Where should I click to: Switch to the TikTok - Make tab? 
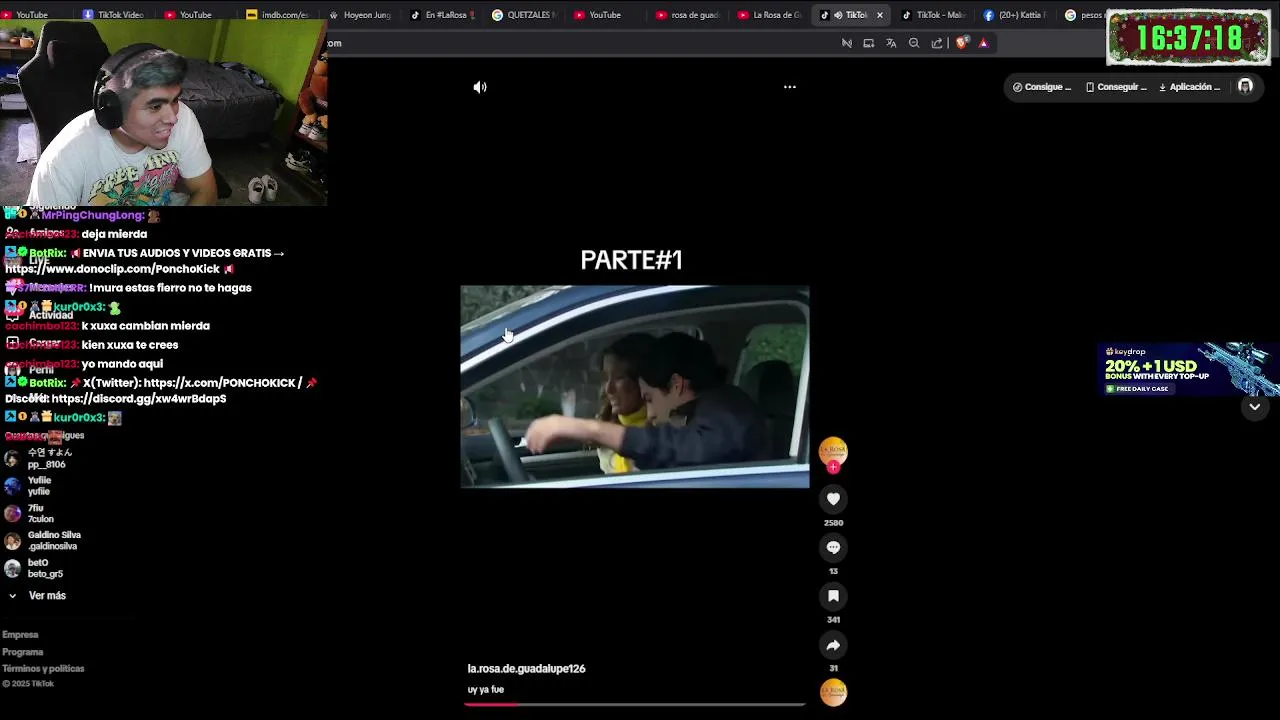tap(933, 15)
